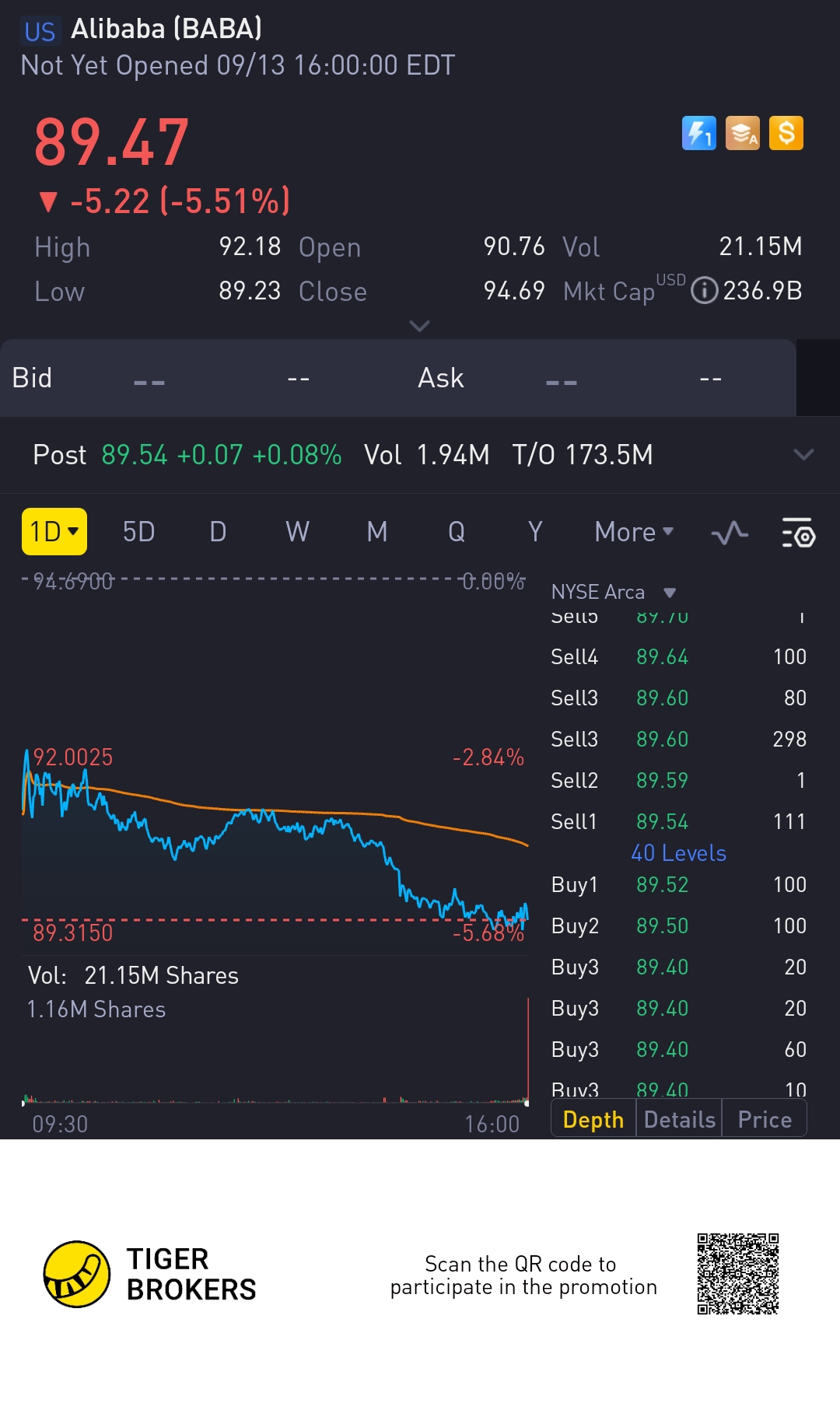This screenshot has width=840, height=1410.
Task: Tap the Sell1 89.54 order row
Action: (678, 821)
